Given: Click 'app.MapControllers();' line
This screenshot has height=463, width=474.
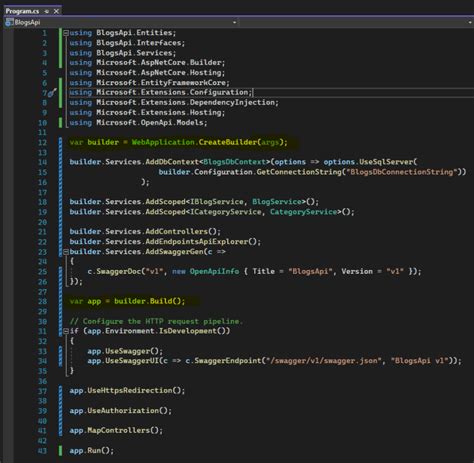Looking at the screenshot, I should [116, 430].
